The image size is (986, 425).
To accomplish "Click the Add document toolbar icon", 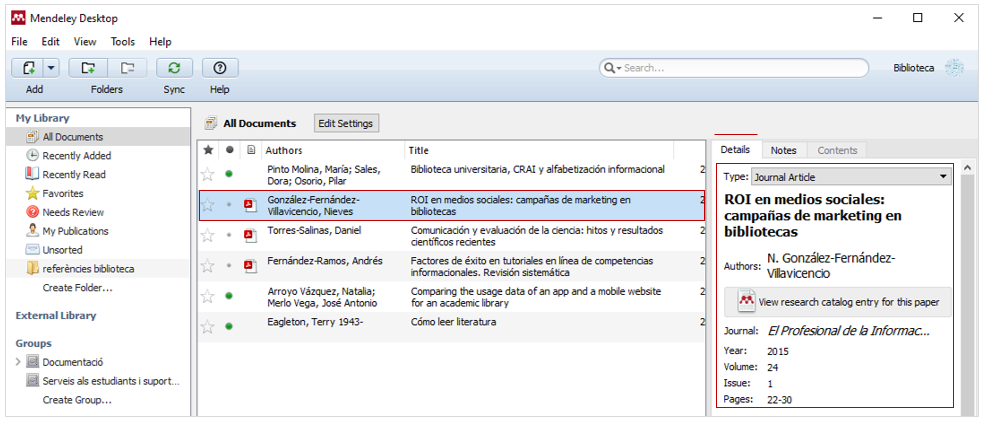I will (x=28, y=68).
